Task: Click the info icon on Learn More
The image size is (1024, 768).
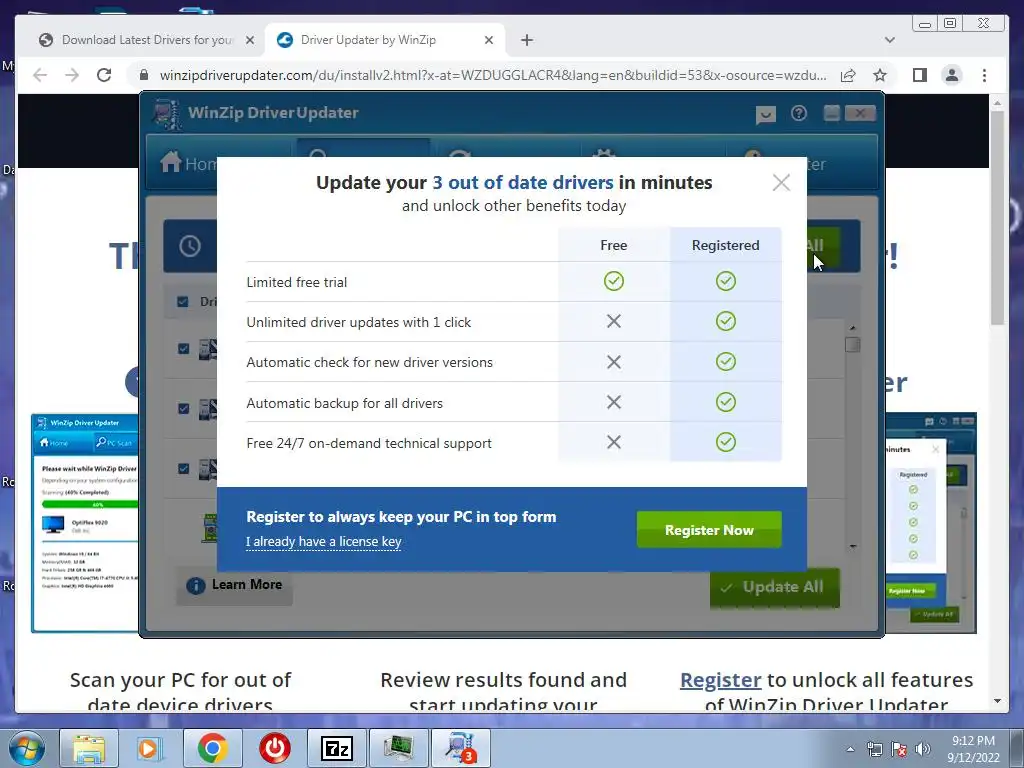Action: 195,585
